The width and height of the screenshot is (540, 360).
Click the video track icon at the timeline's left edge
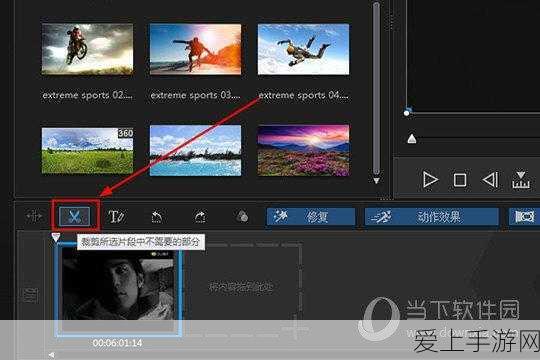click(31, 295)
